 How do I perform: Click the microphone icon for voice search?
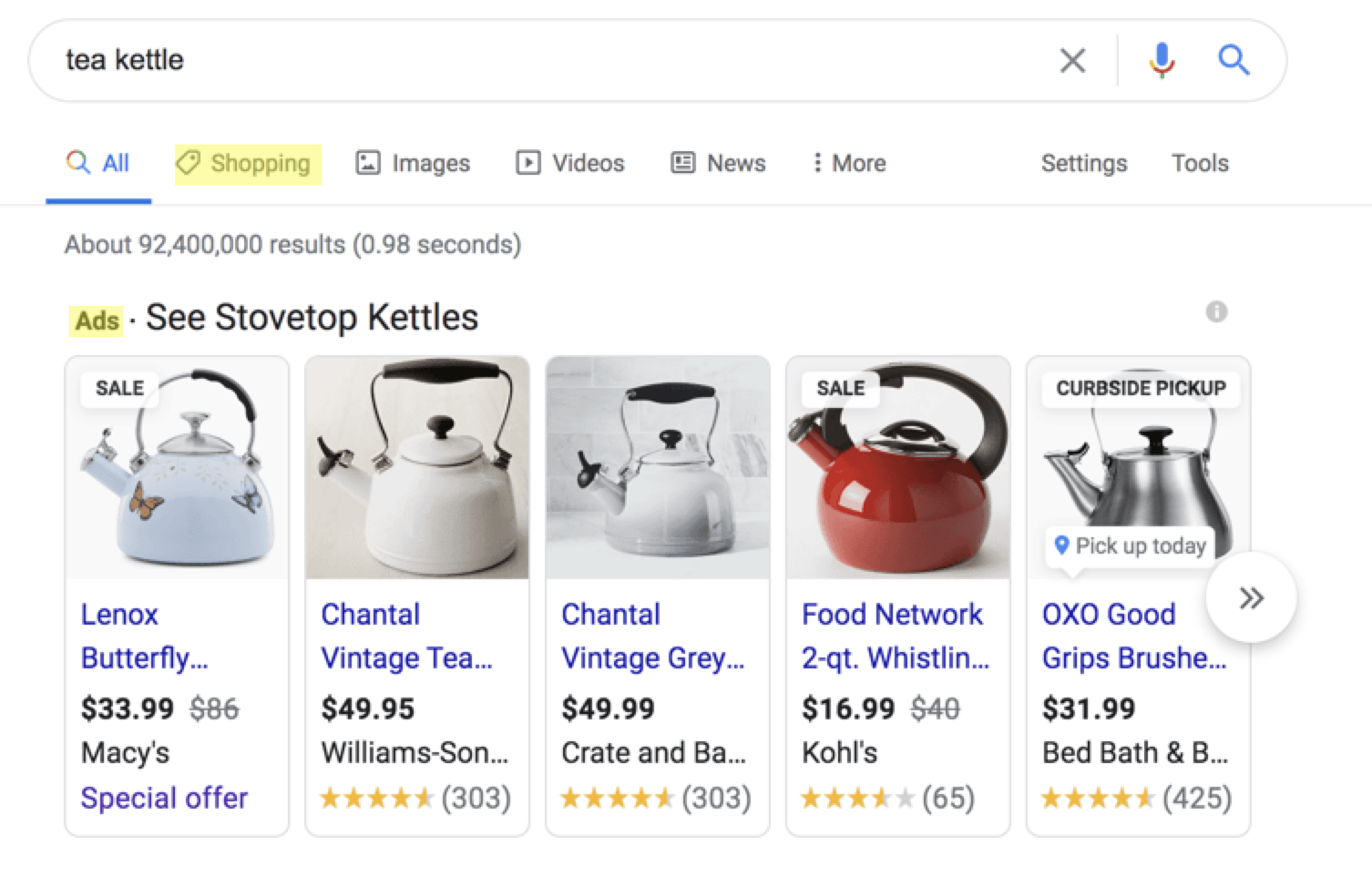1161,60
